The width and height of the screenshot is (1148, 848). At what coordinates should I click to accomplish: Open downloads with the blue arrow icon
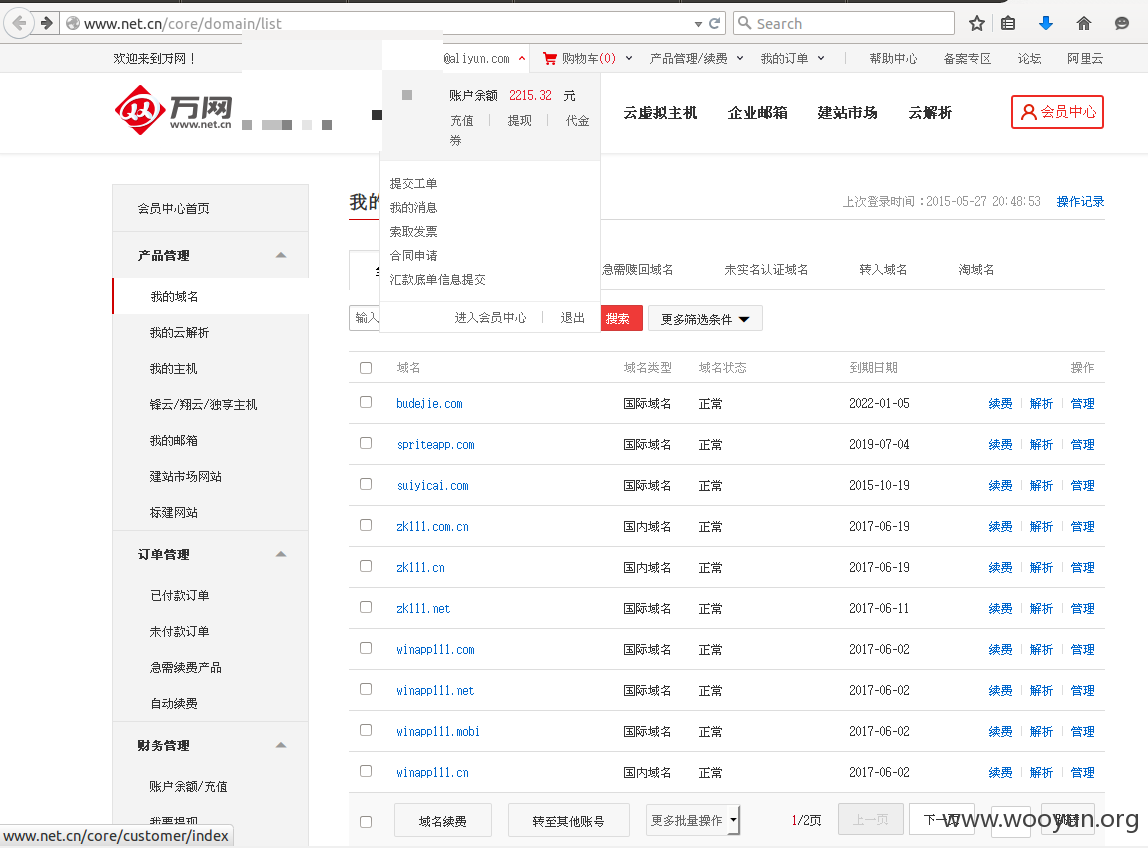(1046, 23)
